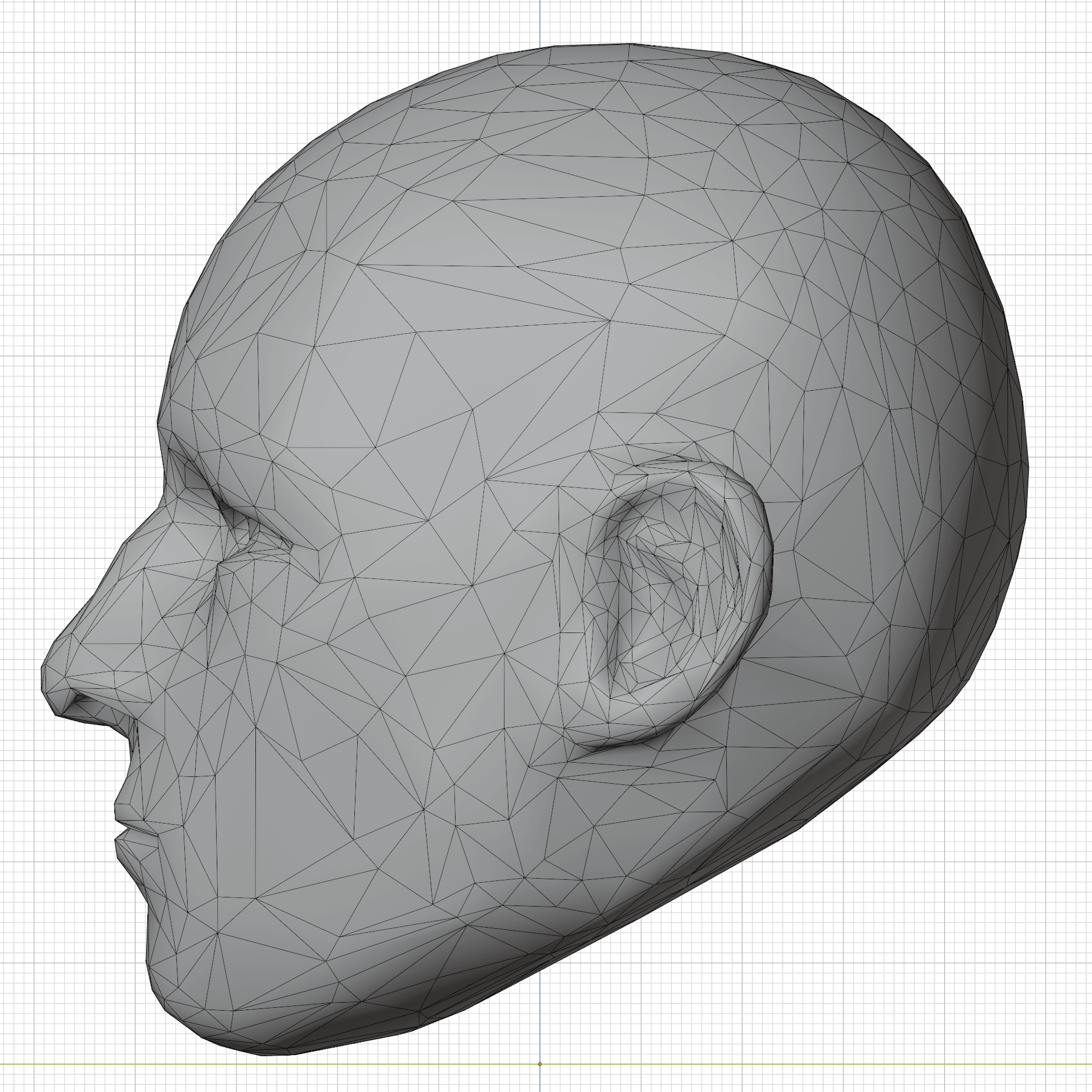Click the orange origin dot below the head
Image resolution: width=1092 pixels, height=1092 pixels.
pyautogui.click(x=539, y=1064)
